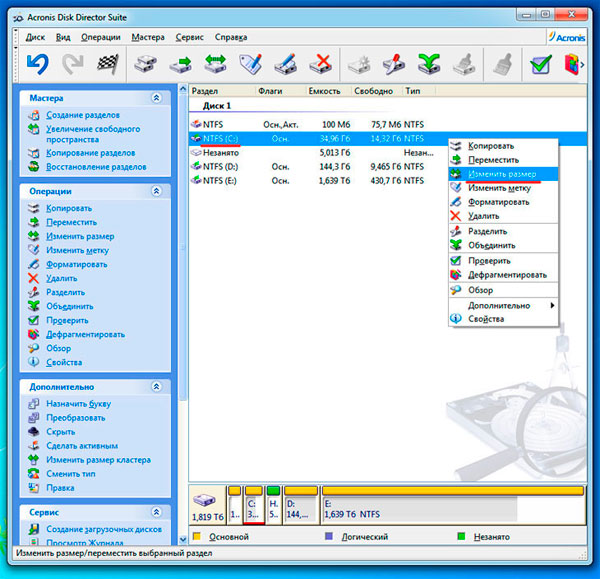This screenshot has width=600, height=579.
Task: Click the change label tag toolbar icon
Action: pyautogui.click(x=250, y=65)
